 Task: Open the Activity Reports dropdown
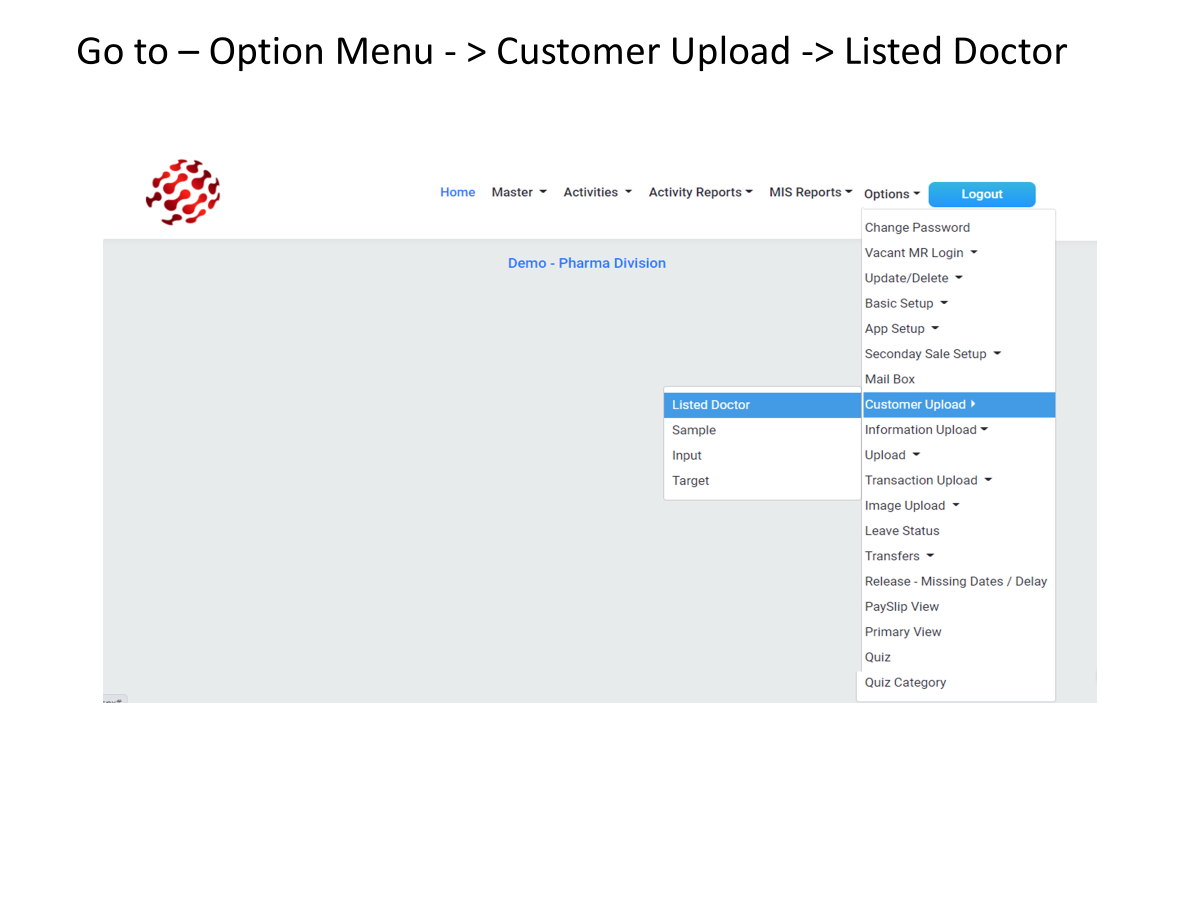(x=700, y=192)
